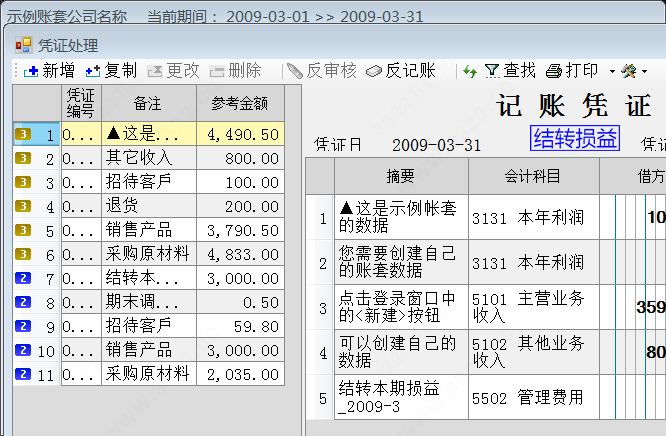Click the 凭证编号 column header
The image size is (666, 436).
click(81, 103)
